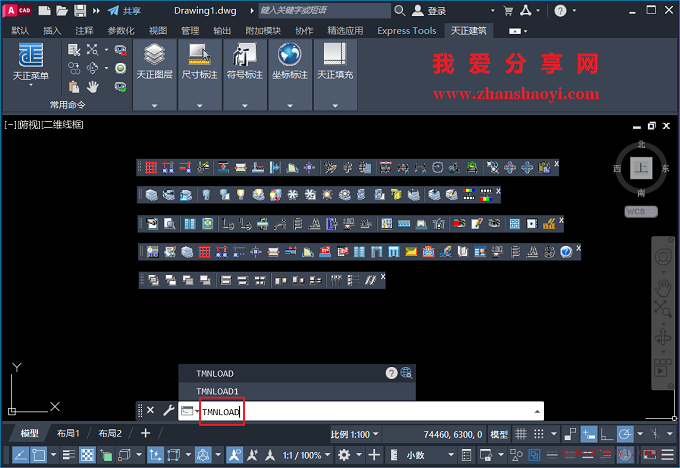Toggle polar tracking in status bar
The image size is (680, 468).
pyautogui.click(x=625, y=434)
